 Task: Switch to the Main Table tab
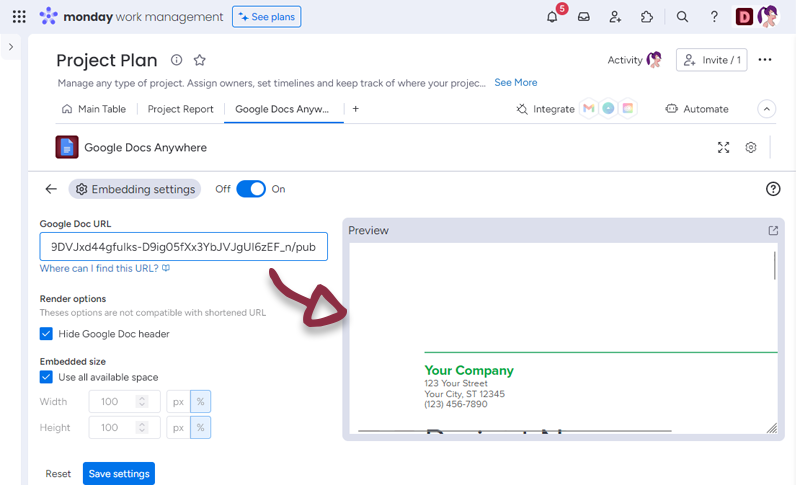click(x=94, y=109)
